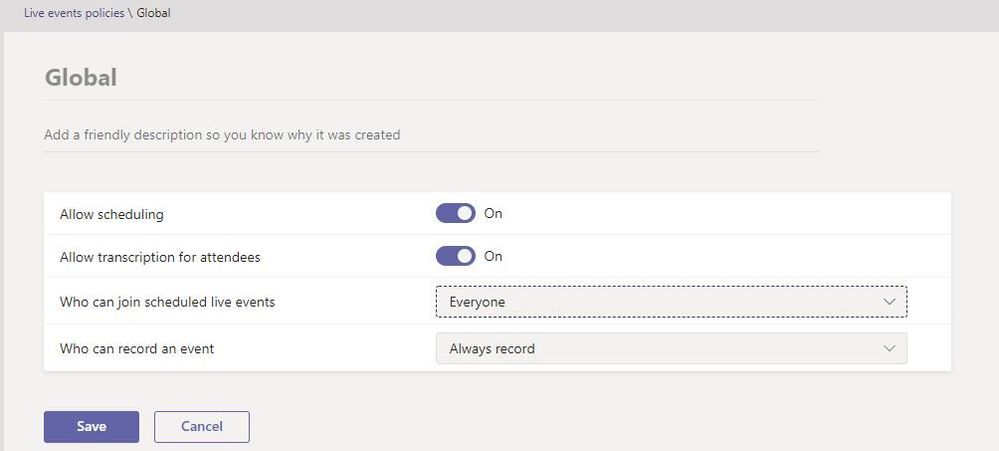
Task: Click the Always record selected value text
Action: pos(492,349)
